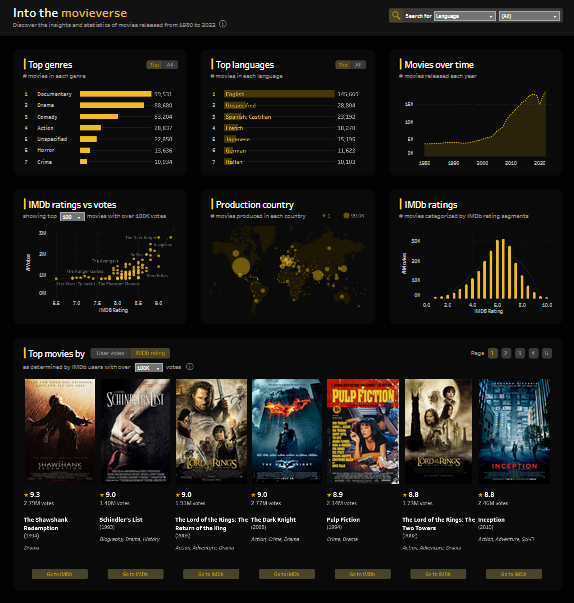This screenshot has height=603, width=574.
Task: Click Go to IMDb under Pulp Fiction
Action: (x=363, y=574)
